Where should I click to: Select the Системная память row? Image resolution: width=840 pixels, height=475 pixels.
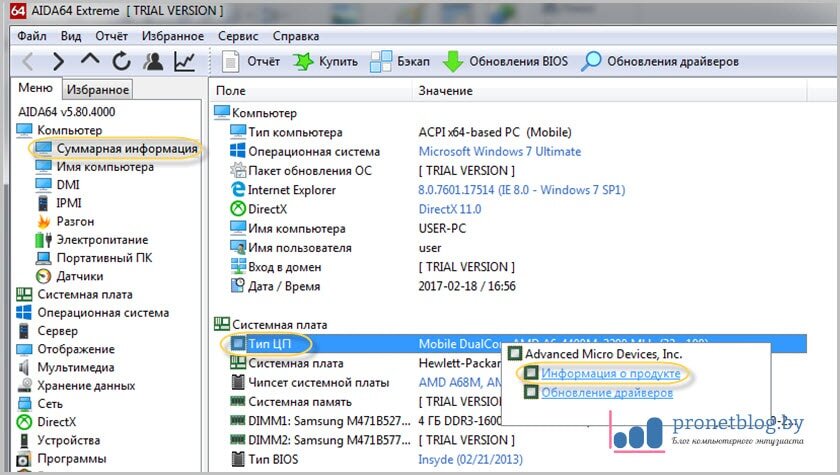(357, 402)
